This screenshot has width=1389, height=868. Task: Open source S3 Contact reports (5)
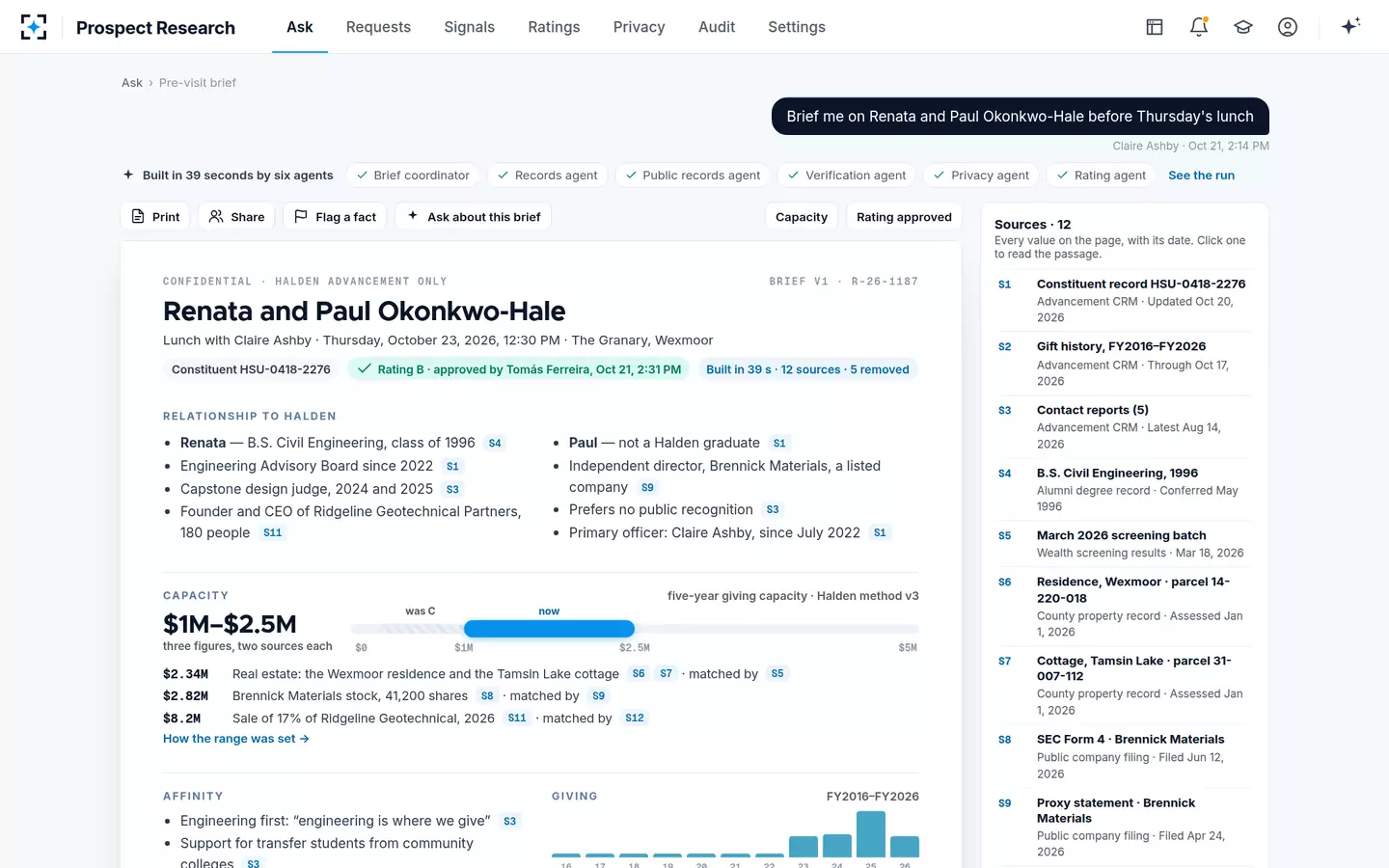[x=1124, y=426]
